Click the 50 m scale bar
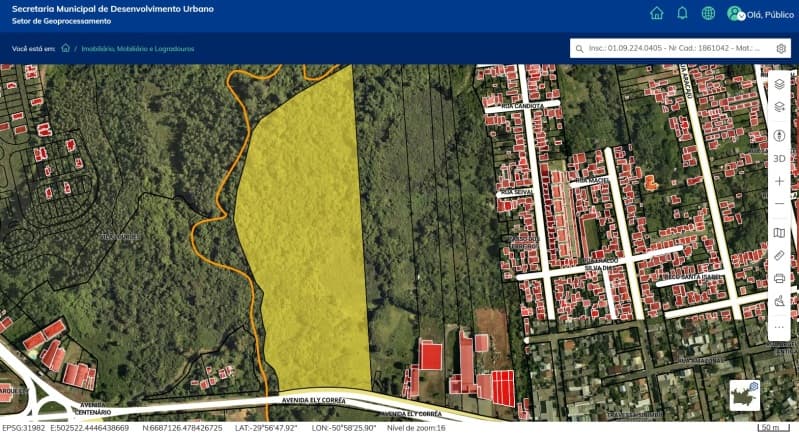This screenshot has height=433, width=799. (x=775, y=428)
